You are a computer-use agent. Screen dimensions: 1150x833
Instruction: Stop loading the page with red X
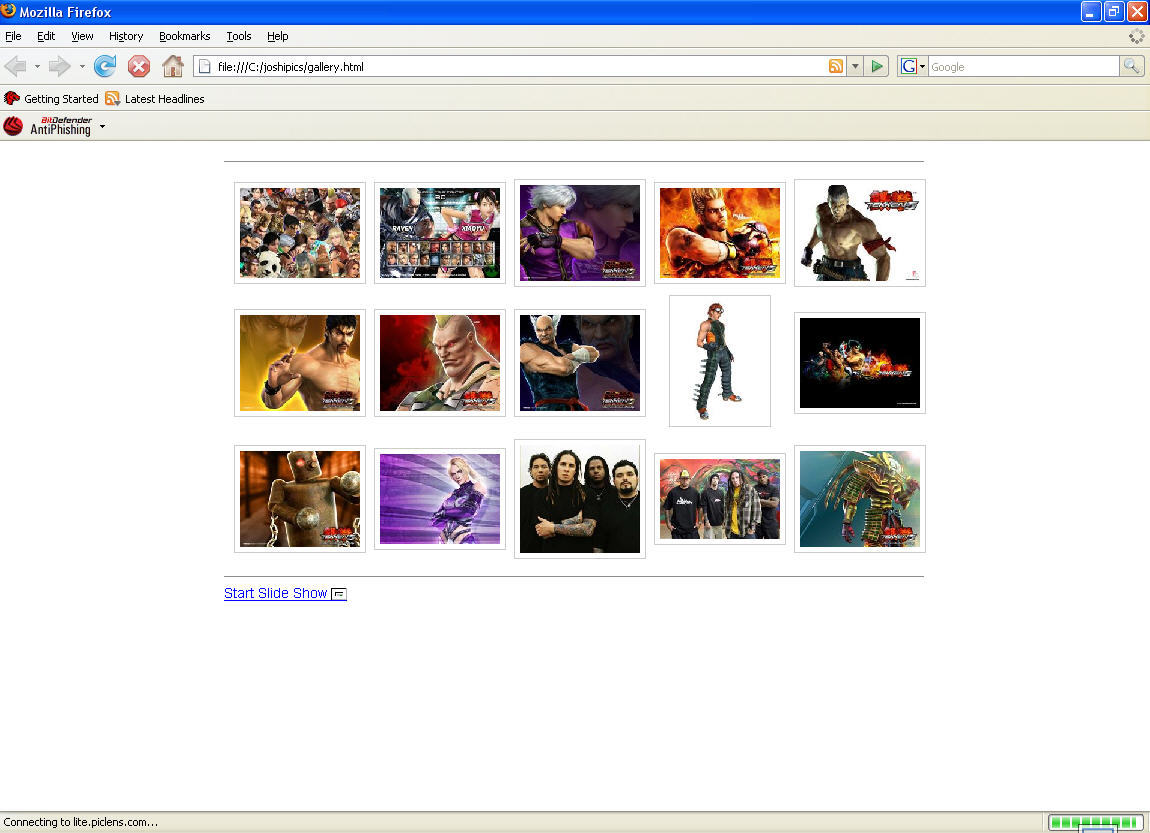pyautogui.click(x=139, y=67)
